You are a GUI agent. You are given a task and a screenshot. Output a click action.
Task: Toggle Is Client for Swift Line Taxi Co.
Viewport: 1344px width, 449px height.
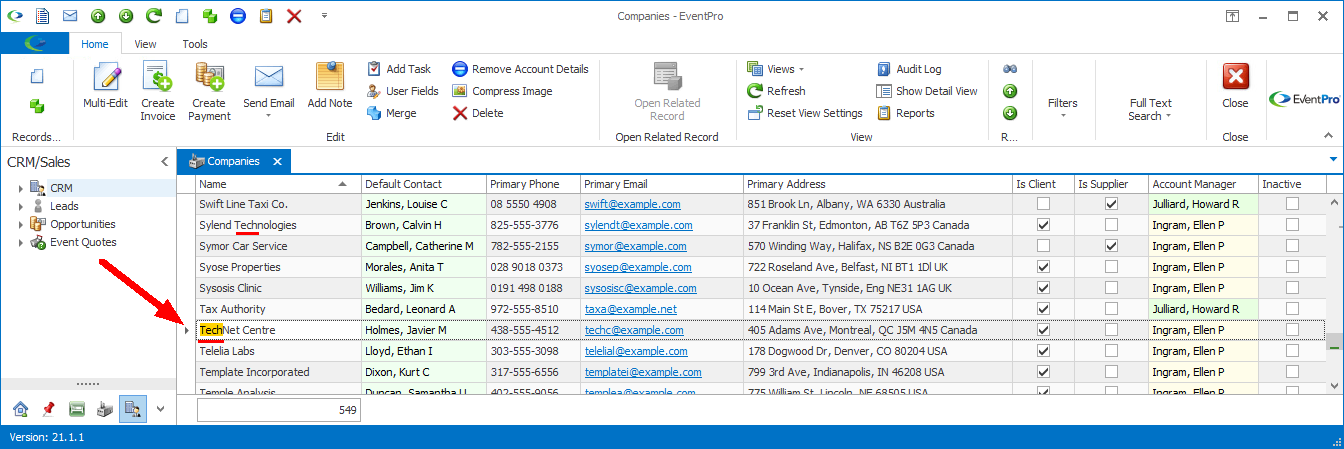pyautogui.click(x=1043, y=204)
